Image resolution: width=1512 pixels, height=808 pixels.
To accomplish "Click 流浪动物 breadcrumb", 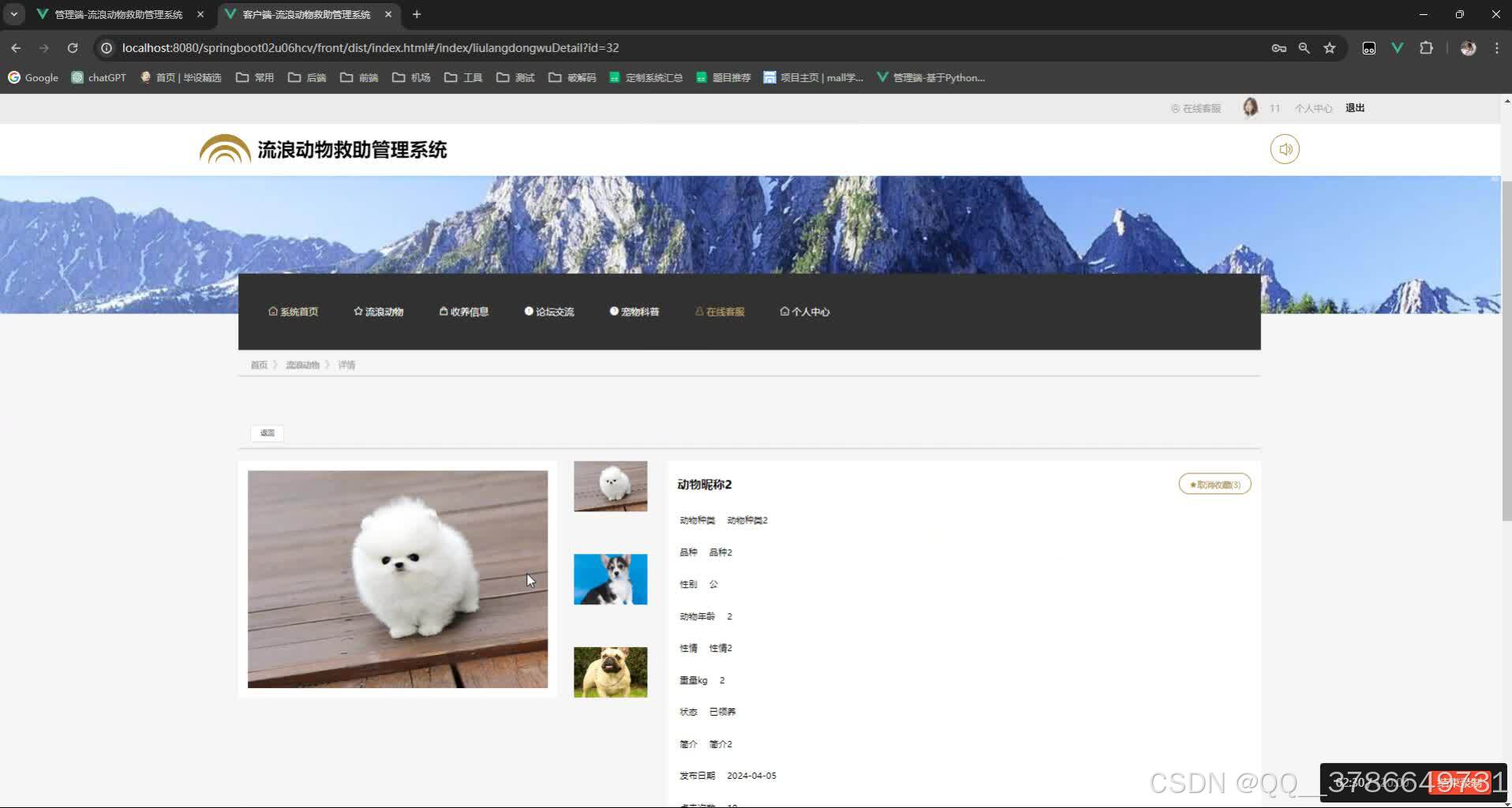I will pyautogui.click(x=302, y=365).
